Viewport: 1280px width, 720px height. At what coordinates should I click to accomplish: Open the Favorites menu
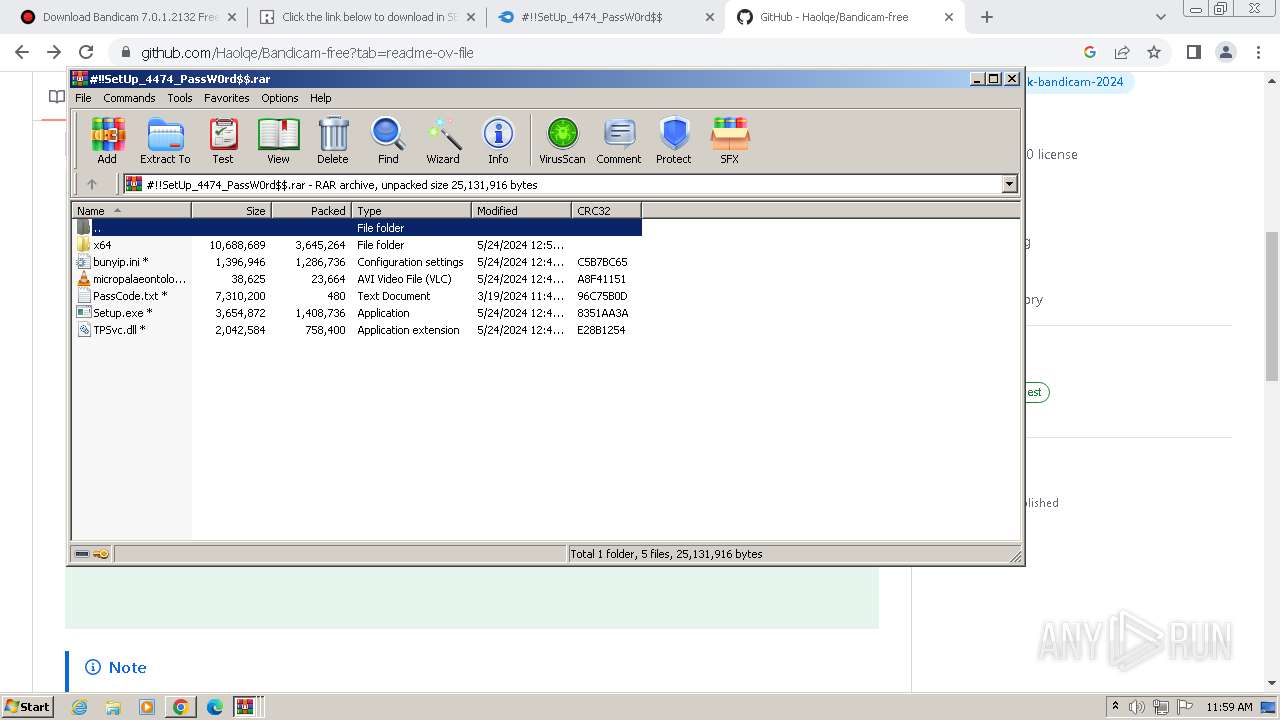click(227, 98)
